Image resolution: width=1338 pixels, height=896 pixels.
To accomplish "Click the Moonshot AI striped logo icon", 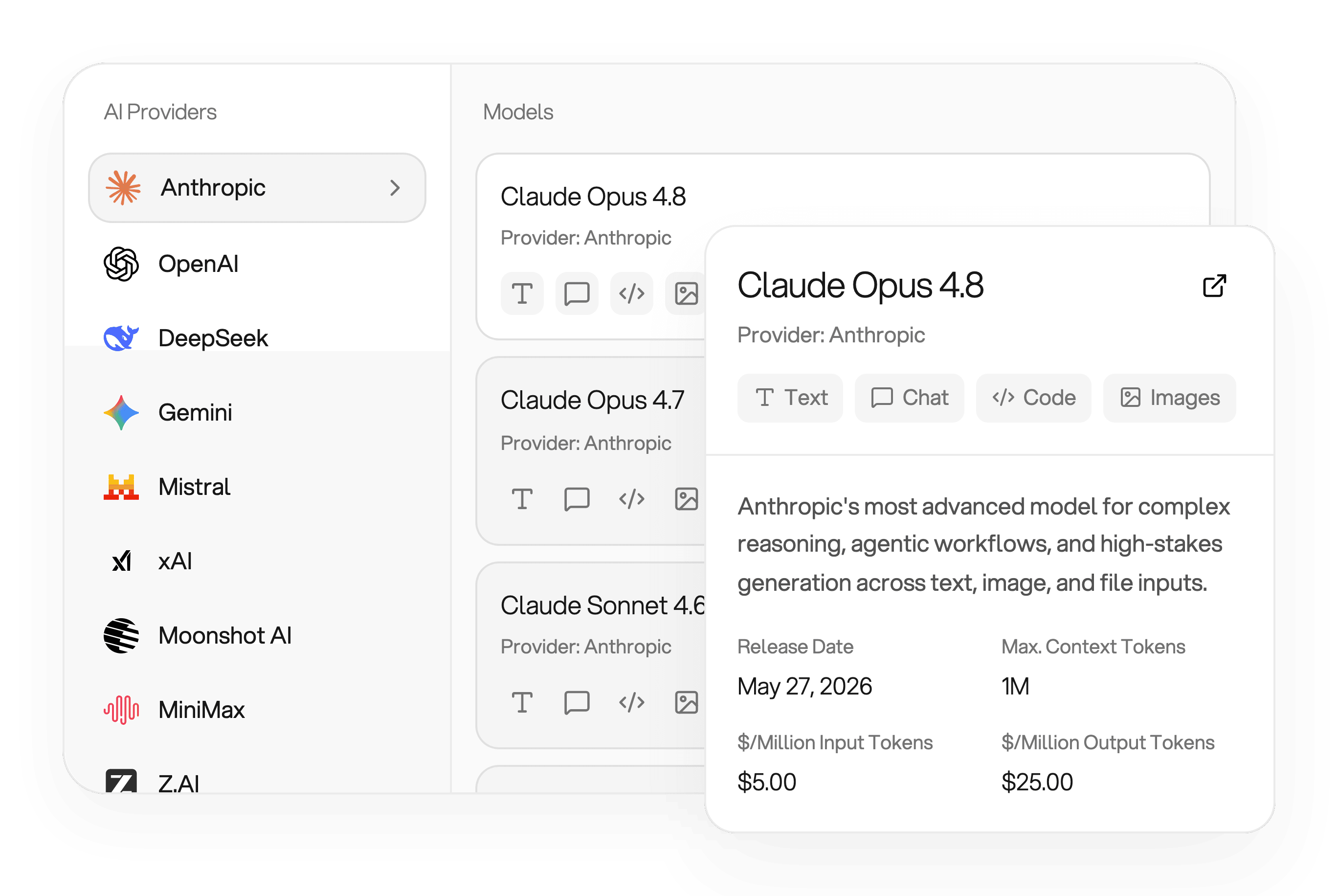I will point(121,635).
